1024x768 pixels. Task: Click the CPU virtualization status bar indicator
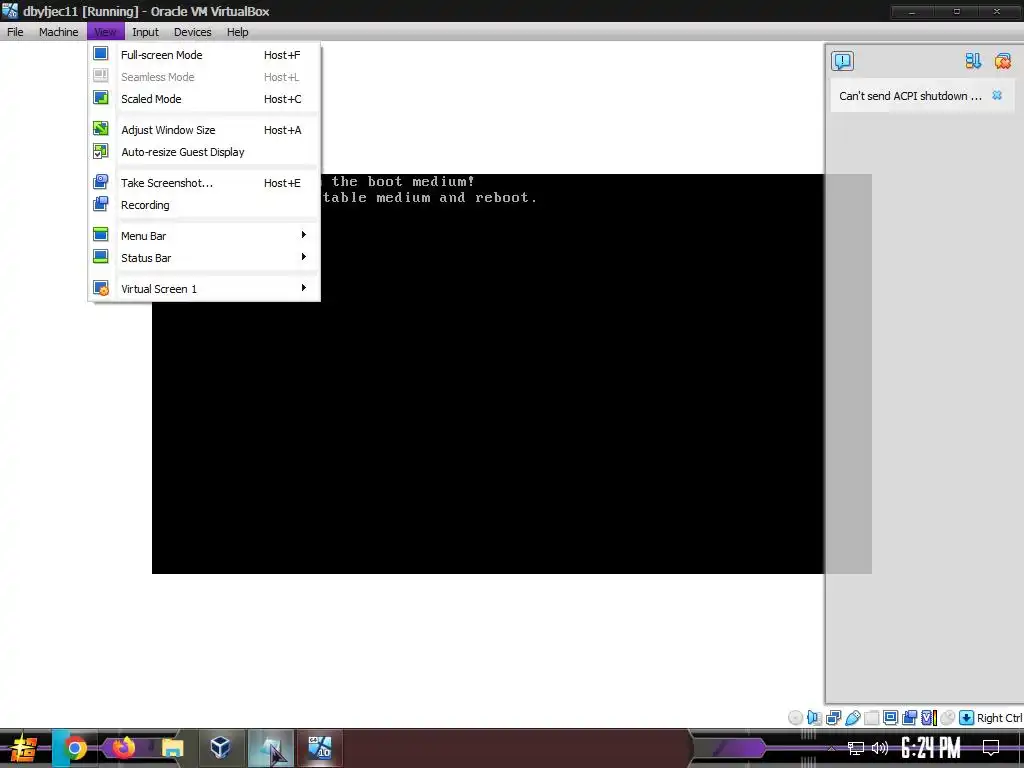coord(928,718)
